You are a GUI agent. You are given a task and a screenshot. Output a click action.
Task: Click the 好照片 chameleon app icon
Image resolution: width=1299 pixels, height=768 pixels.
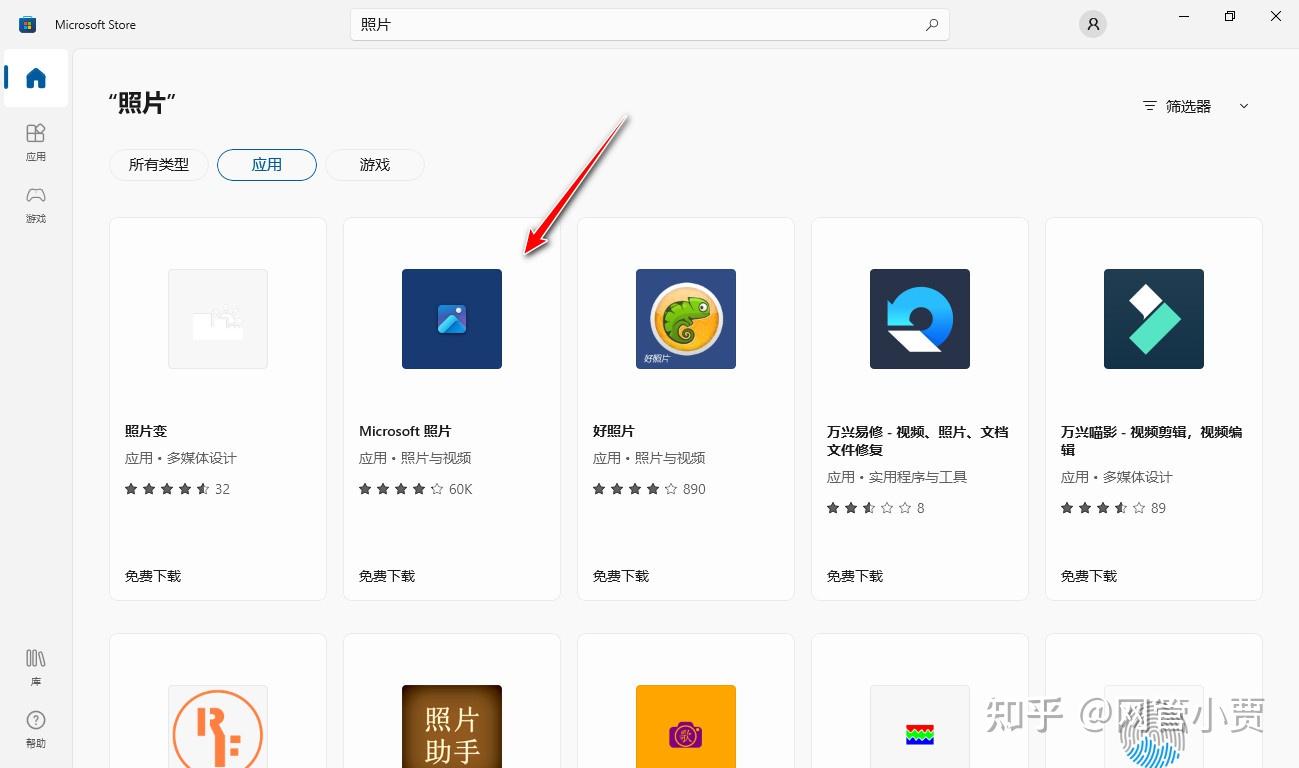click(686, 319)
